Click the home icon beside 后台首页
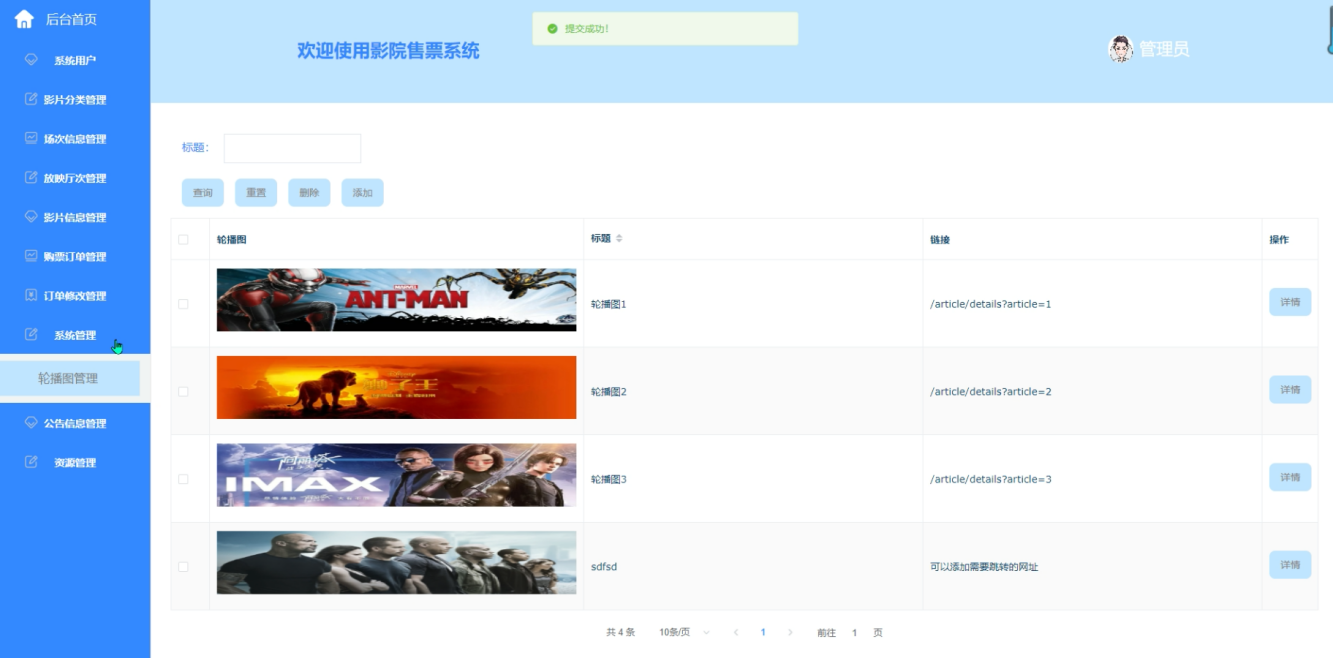 coord(24,19)
